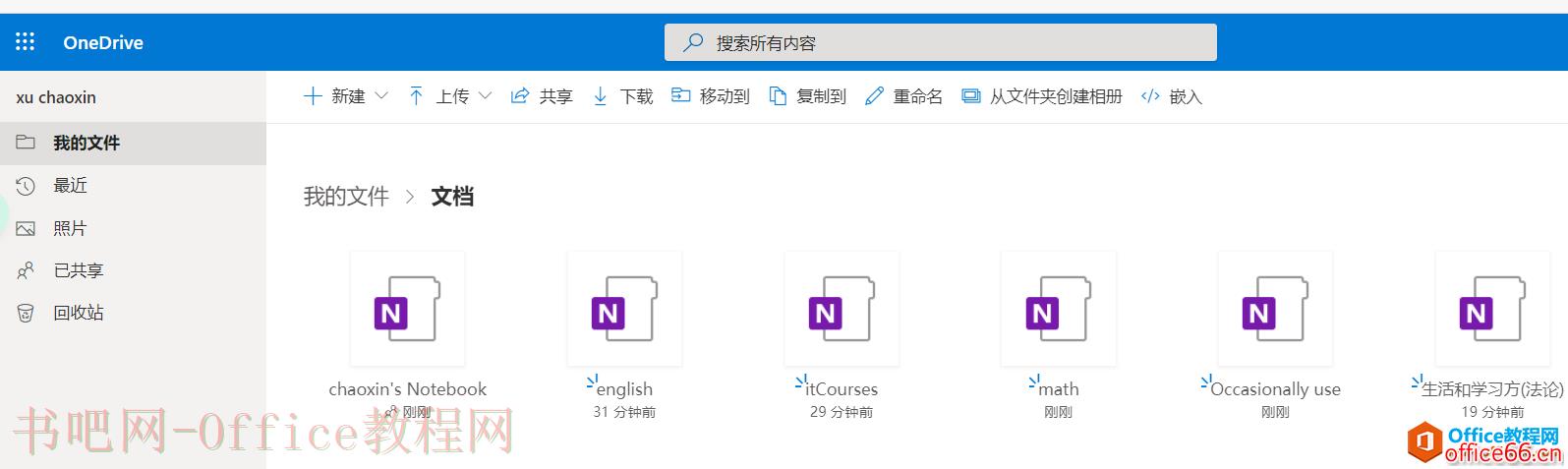Click the 29 分钟前 timestamp under itCourses
Screen dimensions: 1568x469
tap(842, 412)
